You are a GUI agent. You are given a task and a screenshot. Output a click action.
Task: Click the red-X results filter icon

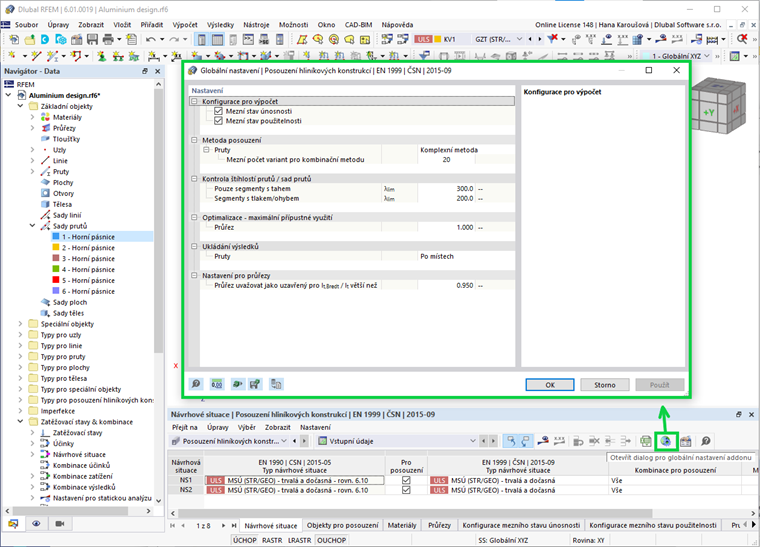(553, 39)
